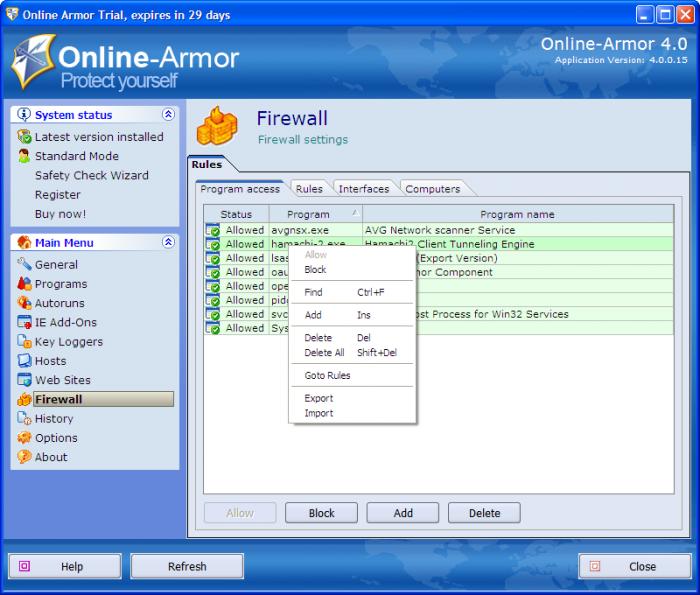Click the Autoruns icon
The width and height of the screenshot is (700, 595).
point(24,303)
